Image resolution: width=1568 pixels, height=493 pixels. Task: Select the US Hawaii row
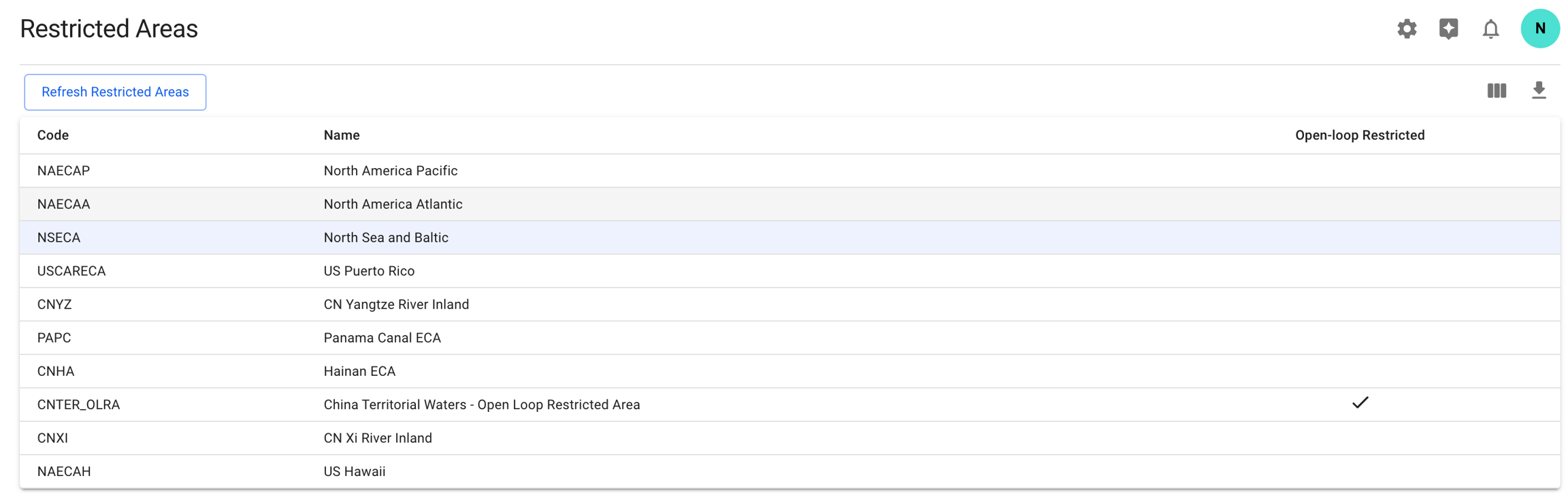(x=355, y=471)
